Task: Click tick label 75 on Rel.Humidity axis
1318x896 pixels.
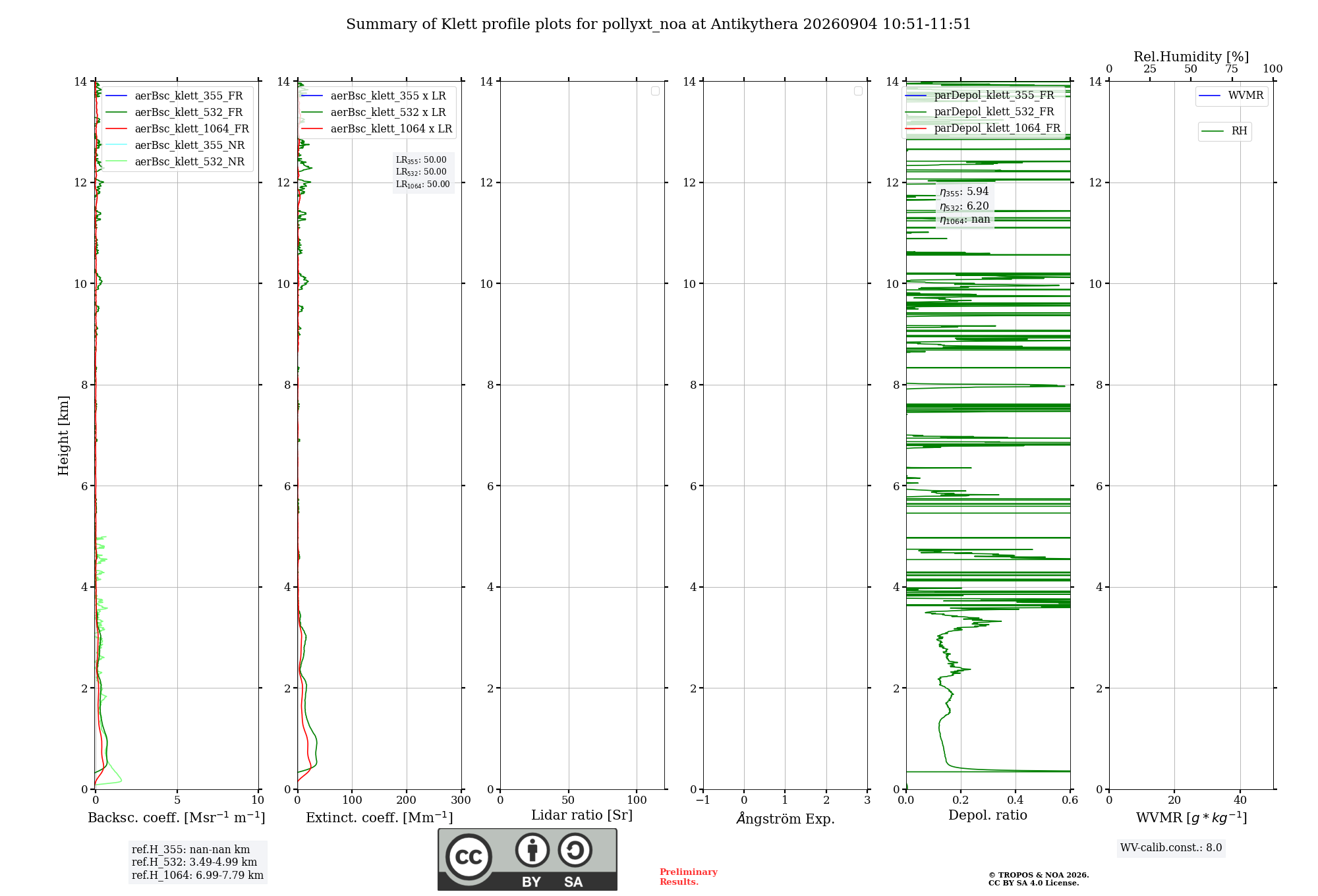Action: pos(1232,69)
